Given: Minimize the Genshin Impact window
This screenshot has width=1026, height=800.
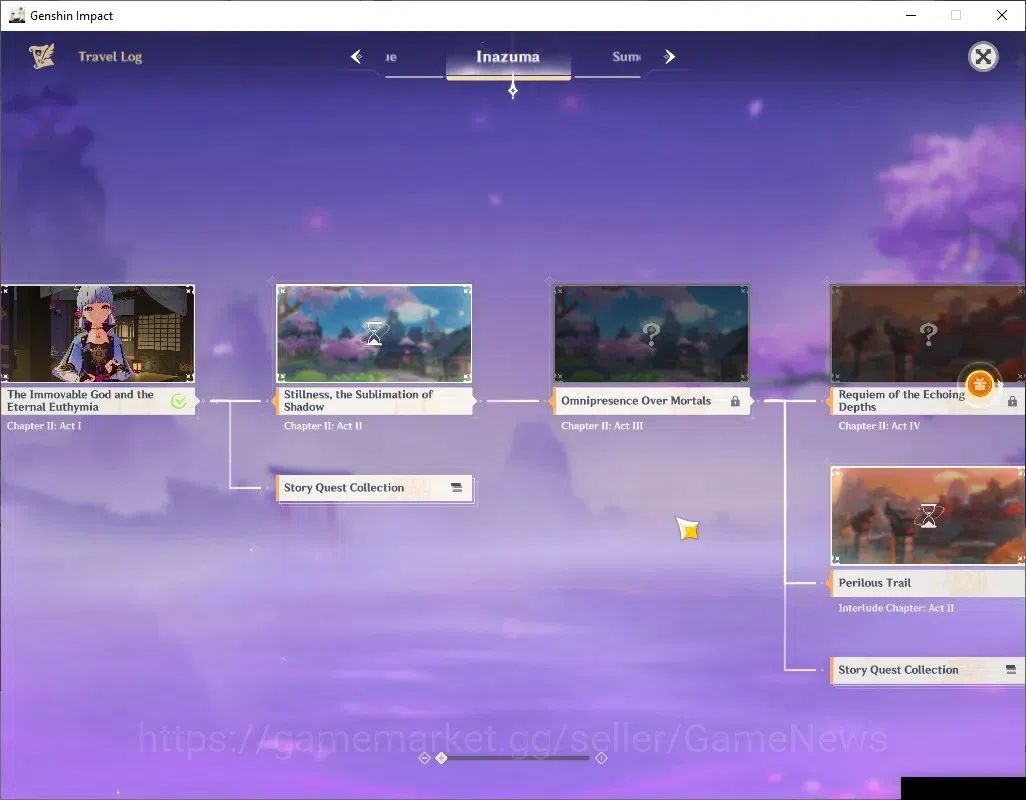Looking at the screenshot, I should pyautogui.click(x=910, y=15).
